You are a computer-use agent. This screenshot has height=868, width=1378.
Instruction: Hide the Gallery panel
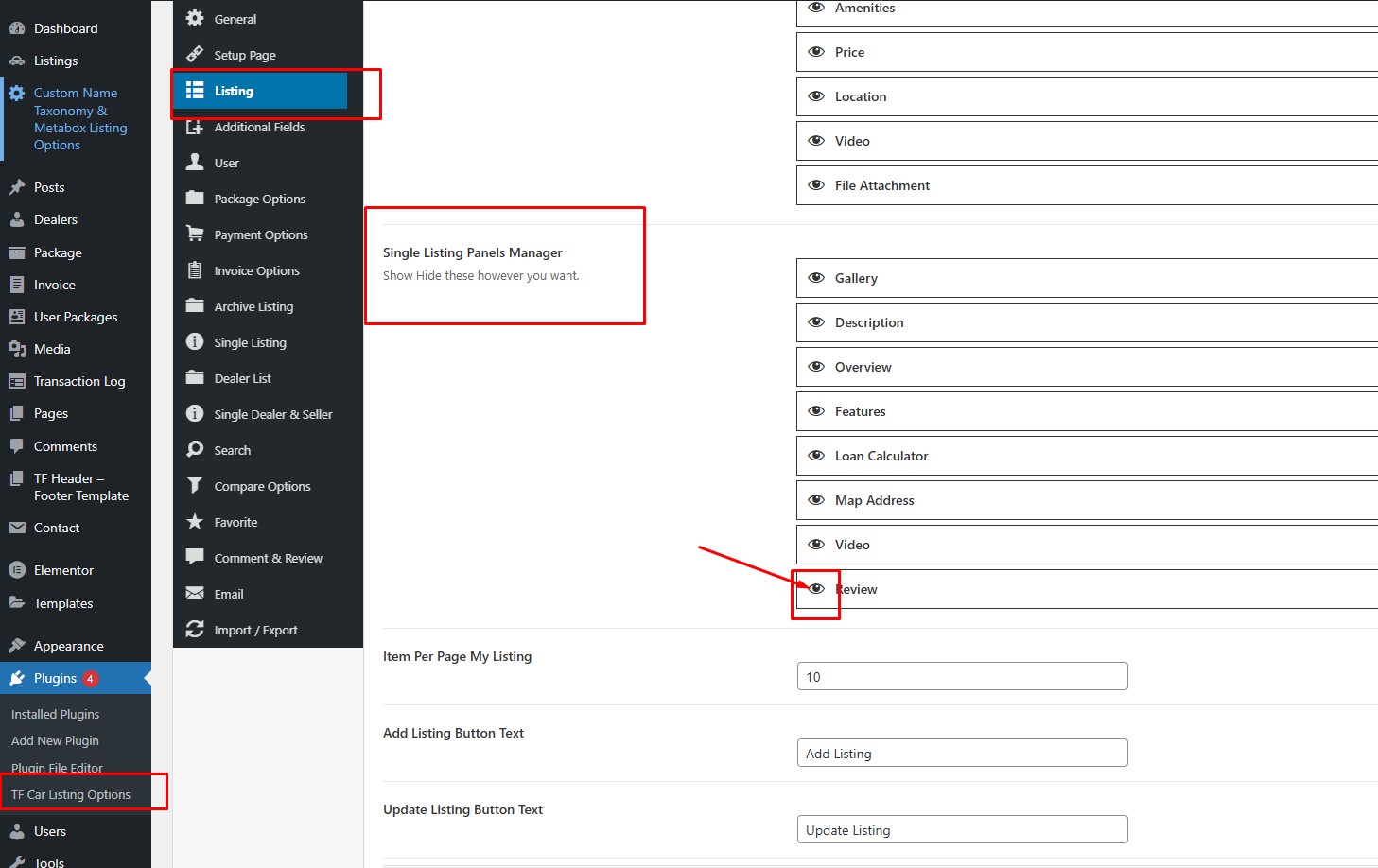tap(816, 278)
